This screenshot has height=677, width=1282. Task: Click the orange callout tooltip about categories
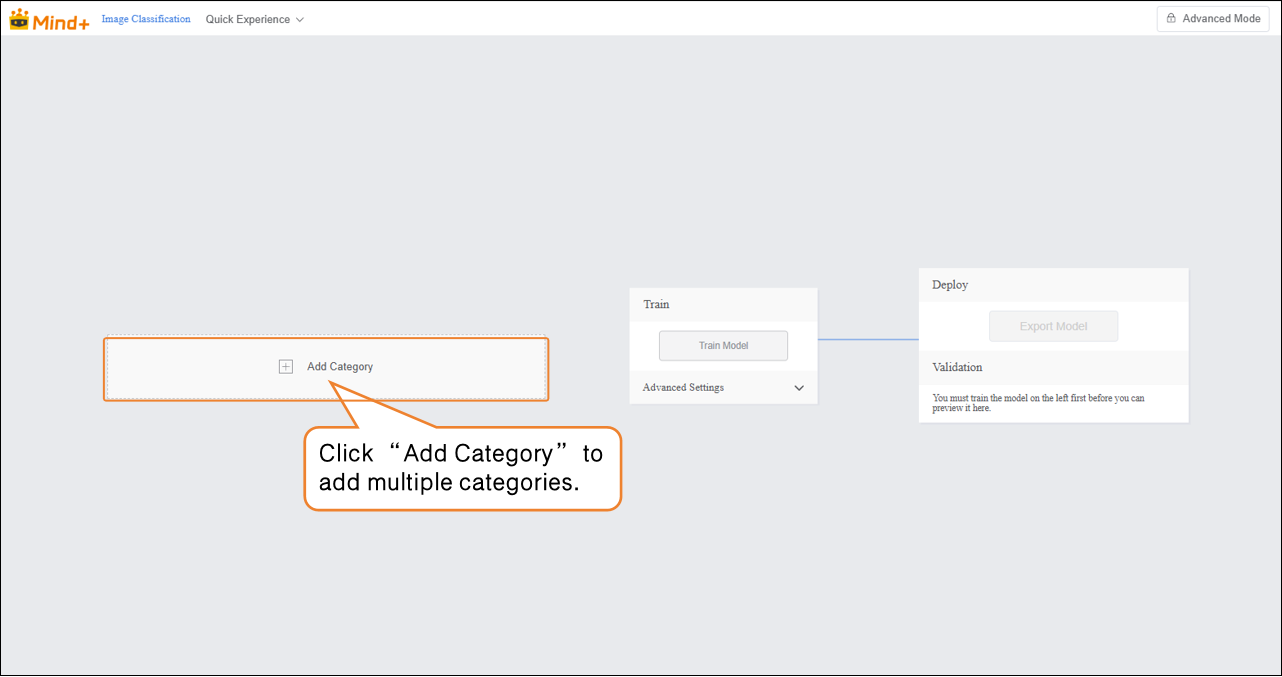462,469
